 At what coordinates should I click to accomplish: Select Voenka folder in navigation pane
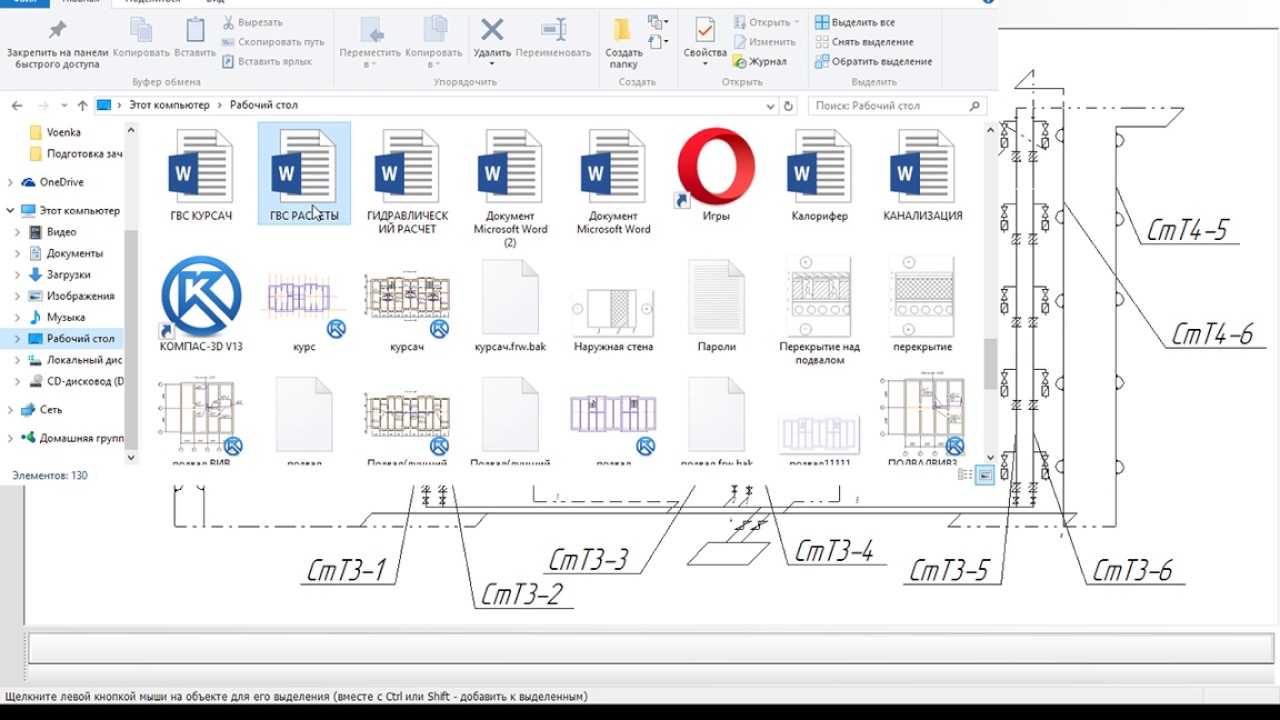click(x=63, y=132)
